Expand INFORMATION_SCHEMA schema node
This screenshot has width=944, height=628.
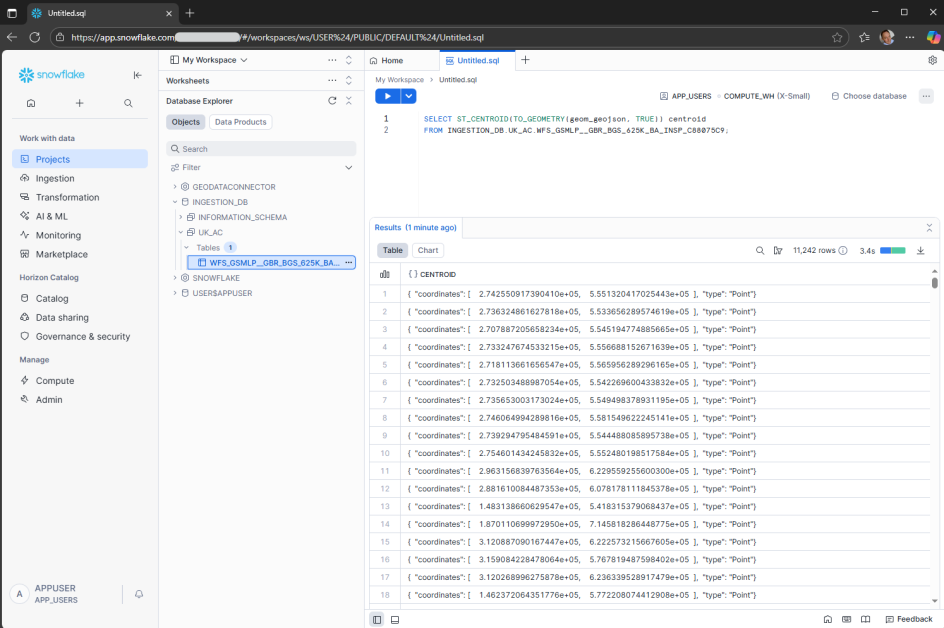tap(181, 217)
